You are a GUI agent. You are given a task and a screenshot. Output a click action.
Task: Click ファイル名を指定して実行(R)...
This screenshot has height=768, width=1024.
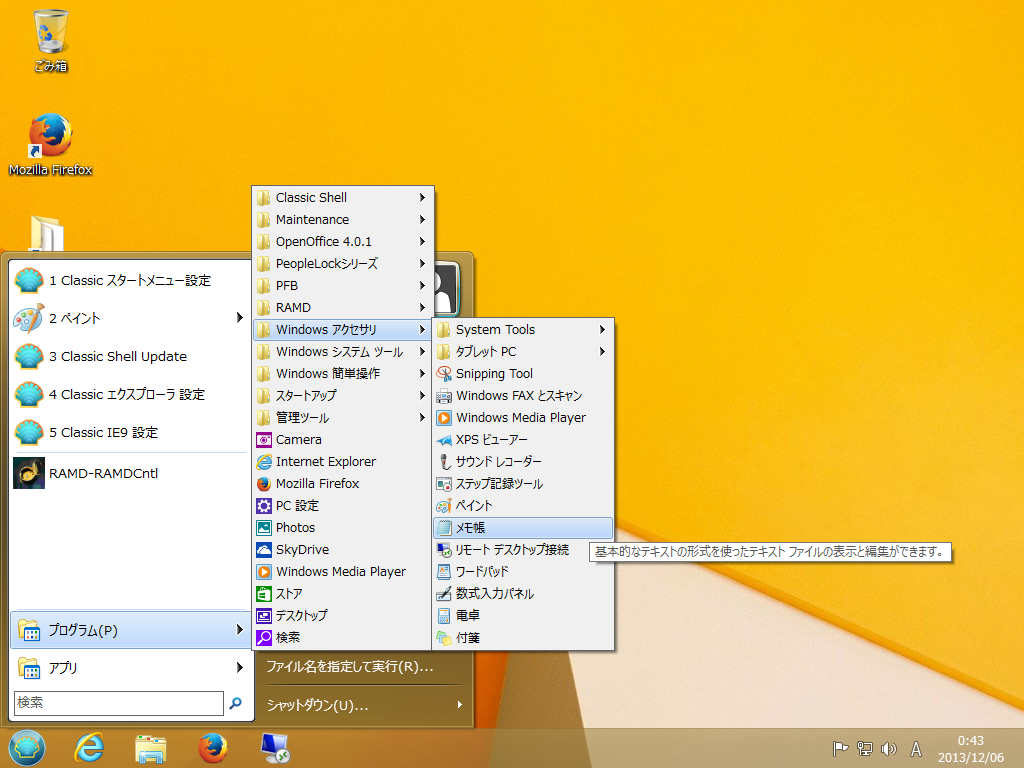[x=349, y=666]
